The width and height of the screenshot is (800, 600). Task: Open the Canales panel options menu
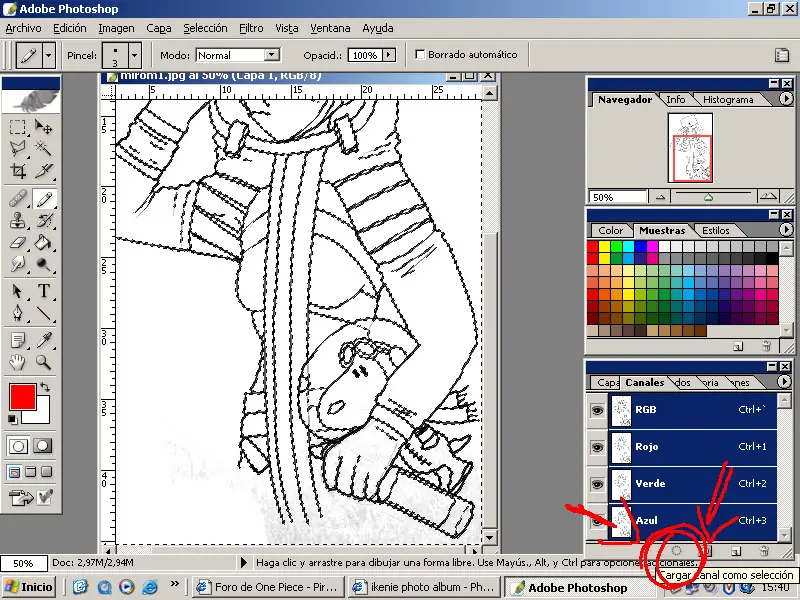click(x=784, y=381)
